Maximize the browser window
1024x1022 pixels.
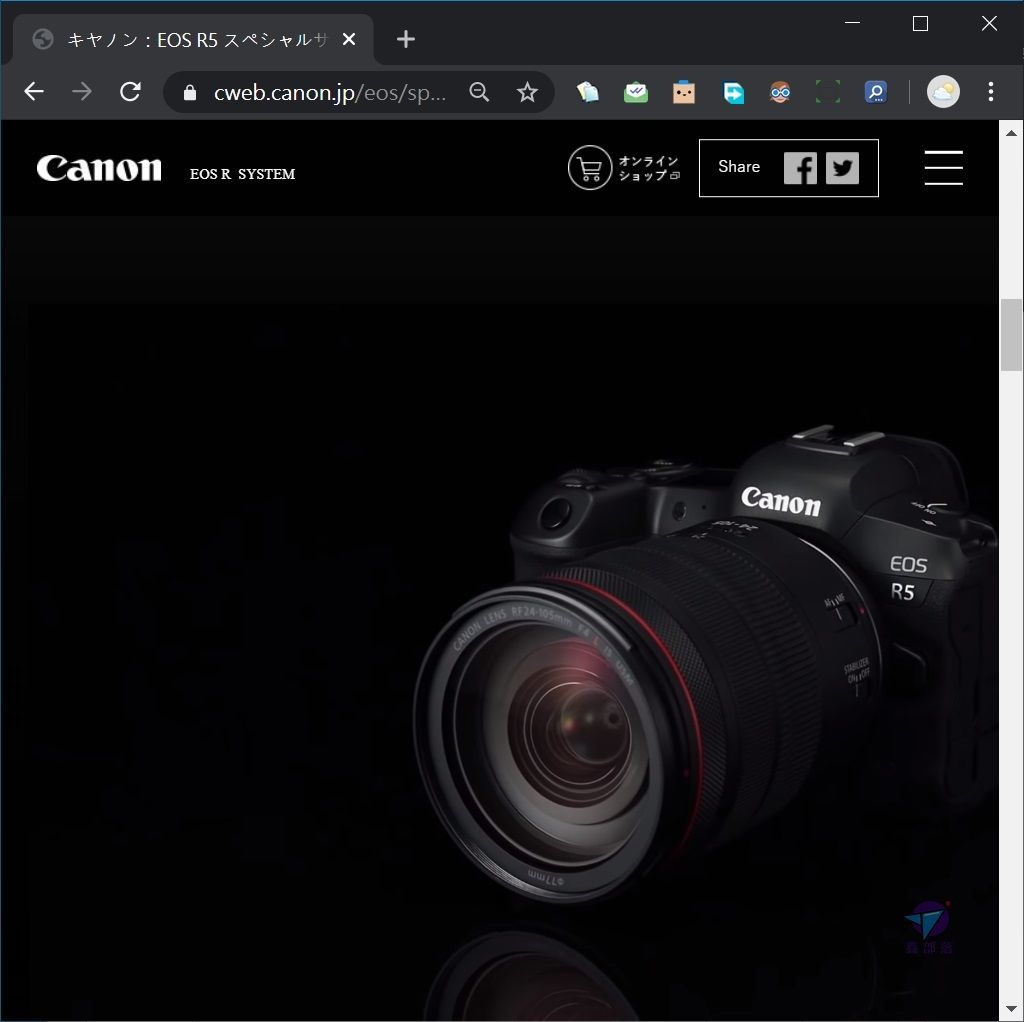coord(920,24)
